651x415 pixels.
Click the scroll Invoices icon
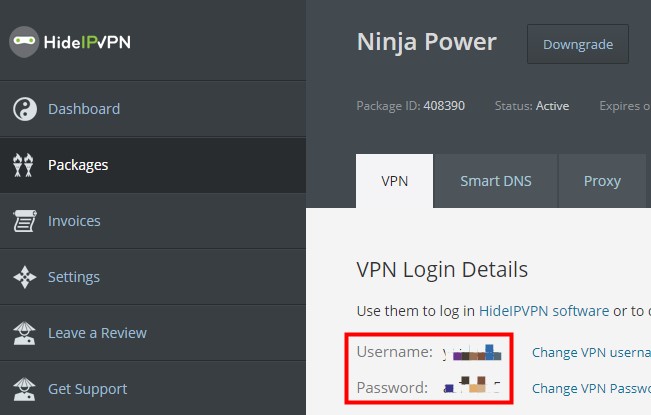[x=24, y=221]
